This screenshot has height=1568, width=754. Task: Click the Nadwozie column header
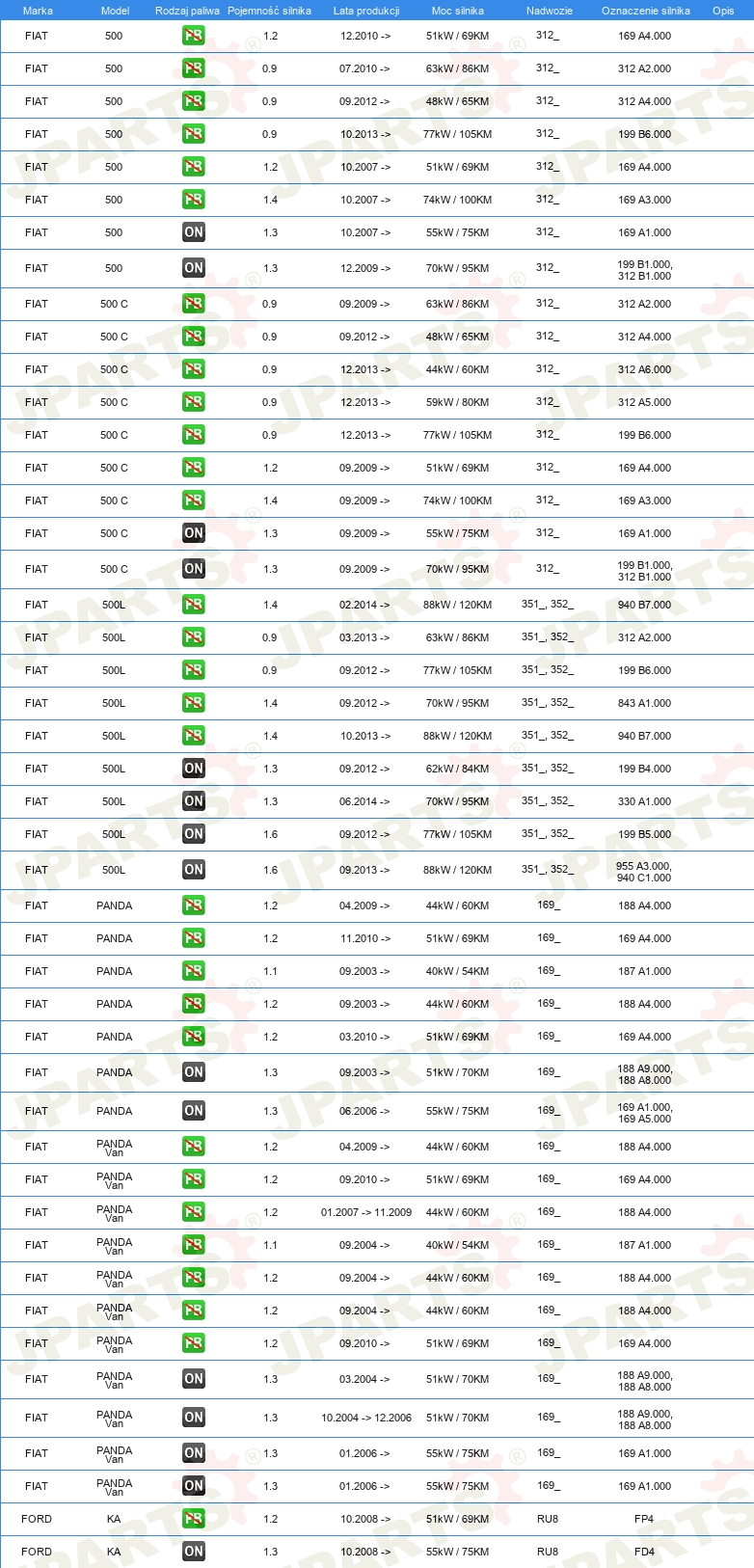tap(550, 11)
